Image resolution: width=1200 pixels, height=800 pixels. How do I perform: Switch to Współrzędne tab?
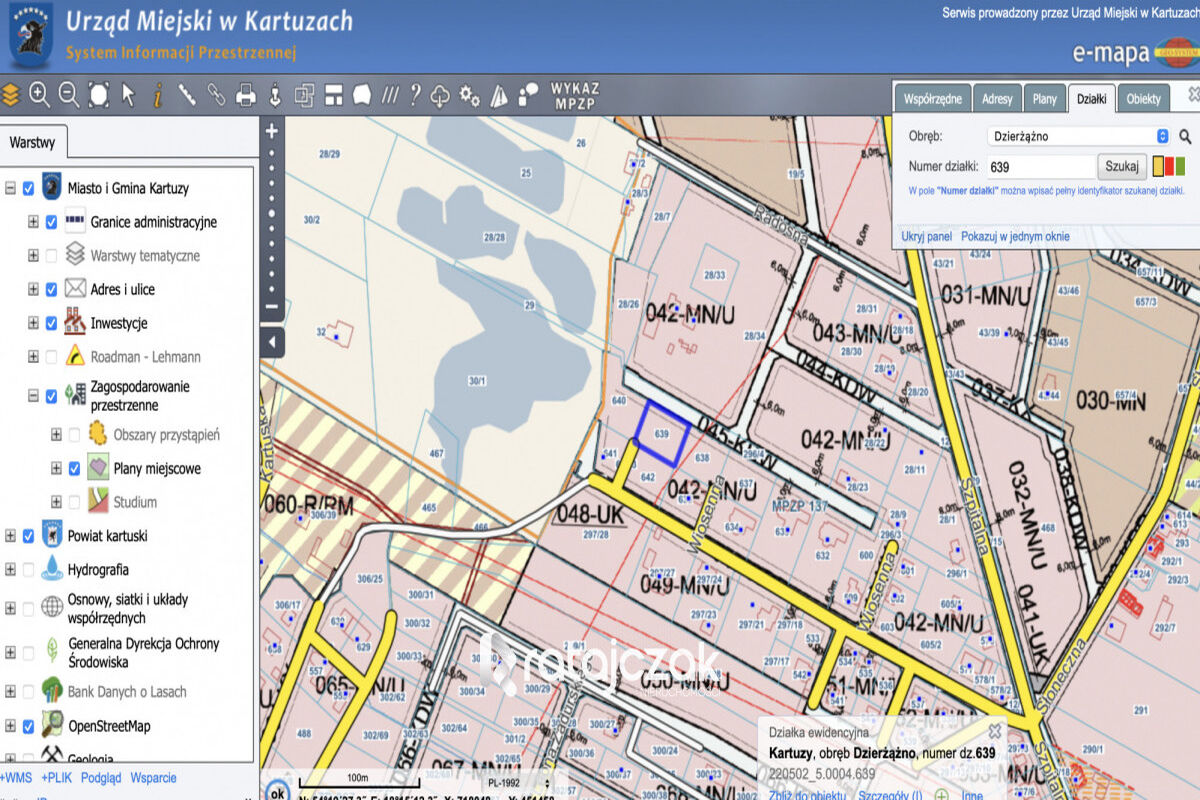932,99
